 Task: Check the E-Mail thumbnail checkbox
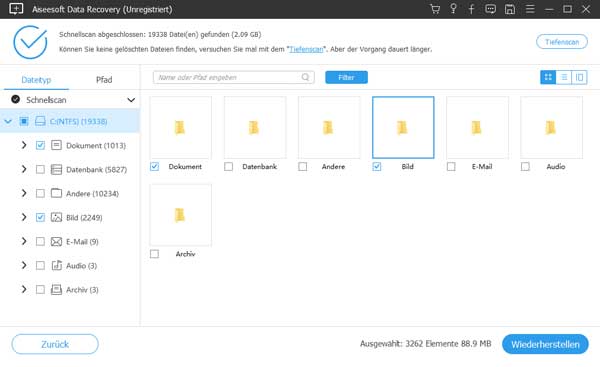(451, 166)
